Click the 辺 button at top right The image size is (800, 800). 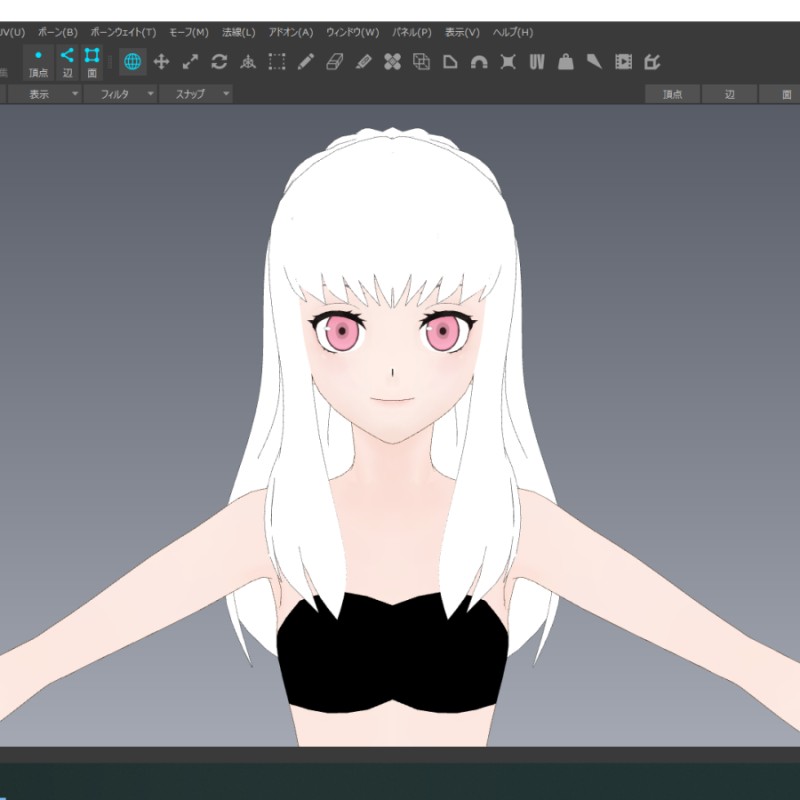pyautogui.click(x=729, y=94)
